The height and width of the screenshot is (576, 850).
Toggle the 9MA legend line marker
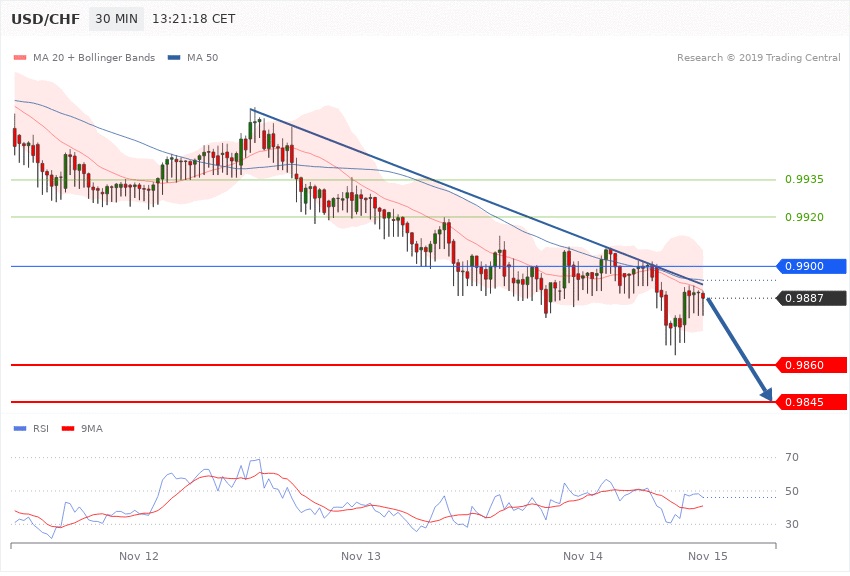tap(69, 428)
